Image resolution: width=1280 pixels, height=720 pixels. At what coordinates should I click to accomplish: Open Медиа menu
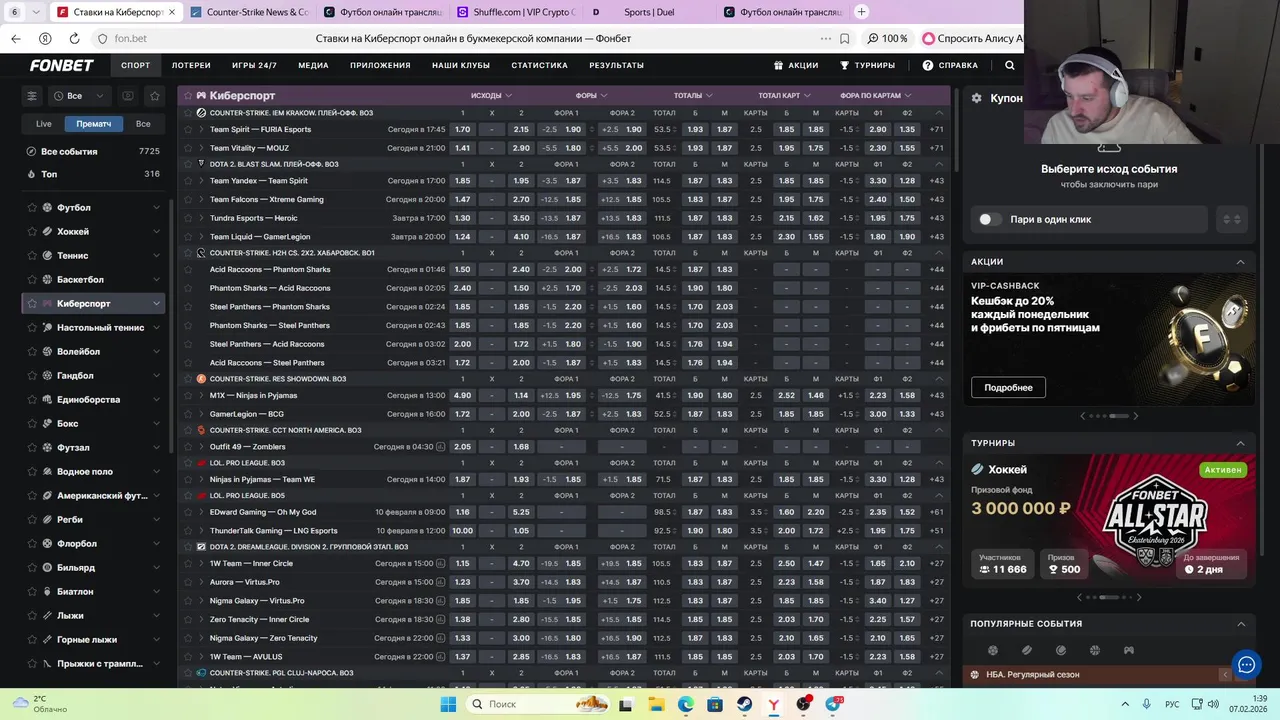point(313,65)
